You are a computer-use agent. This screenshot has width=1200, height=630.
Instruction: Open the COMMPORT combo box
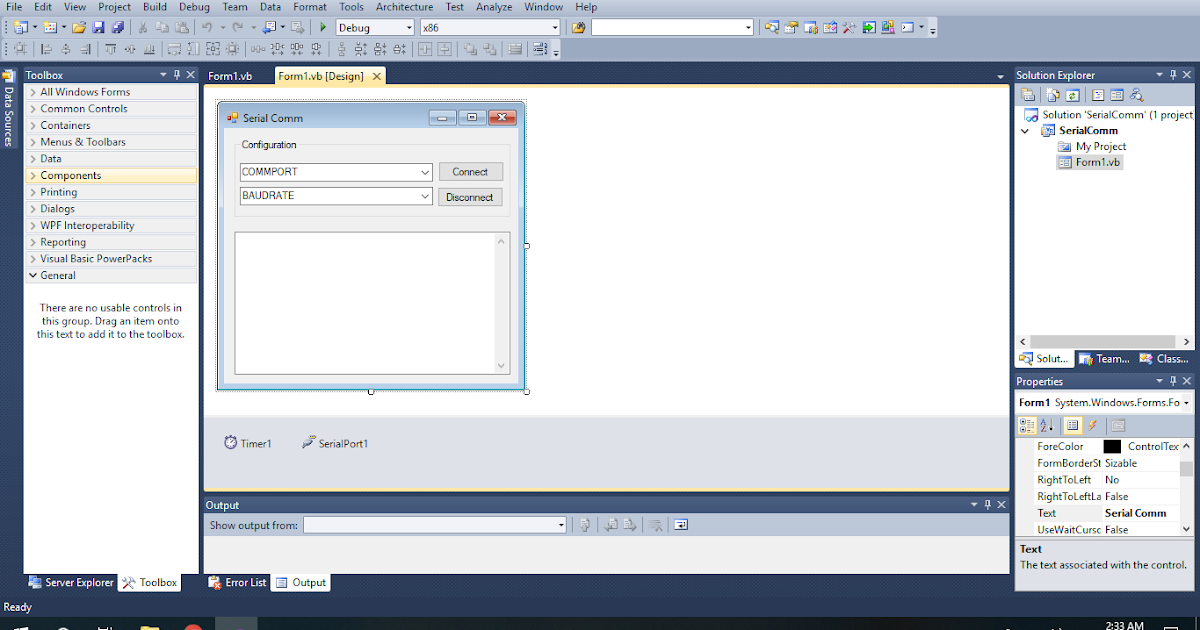[x=425, y=172]
